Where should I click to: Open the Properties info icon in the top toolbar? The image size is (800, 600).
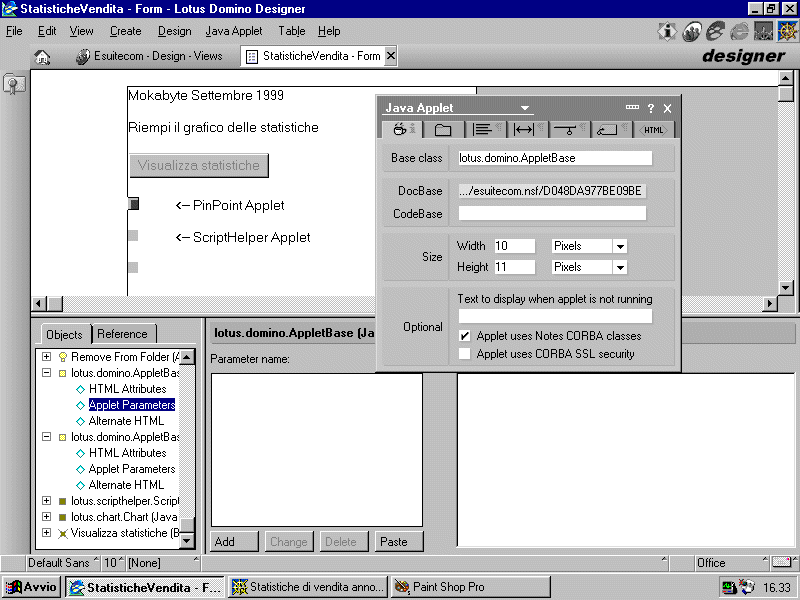coord(667,32)
